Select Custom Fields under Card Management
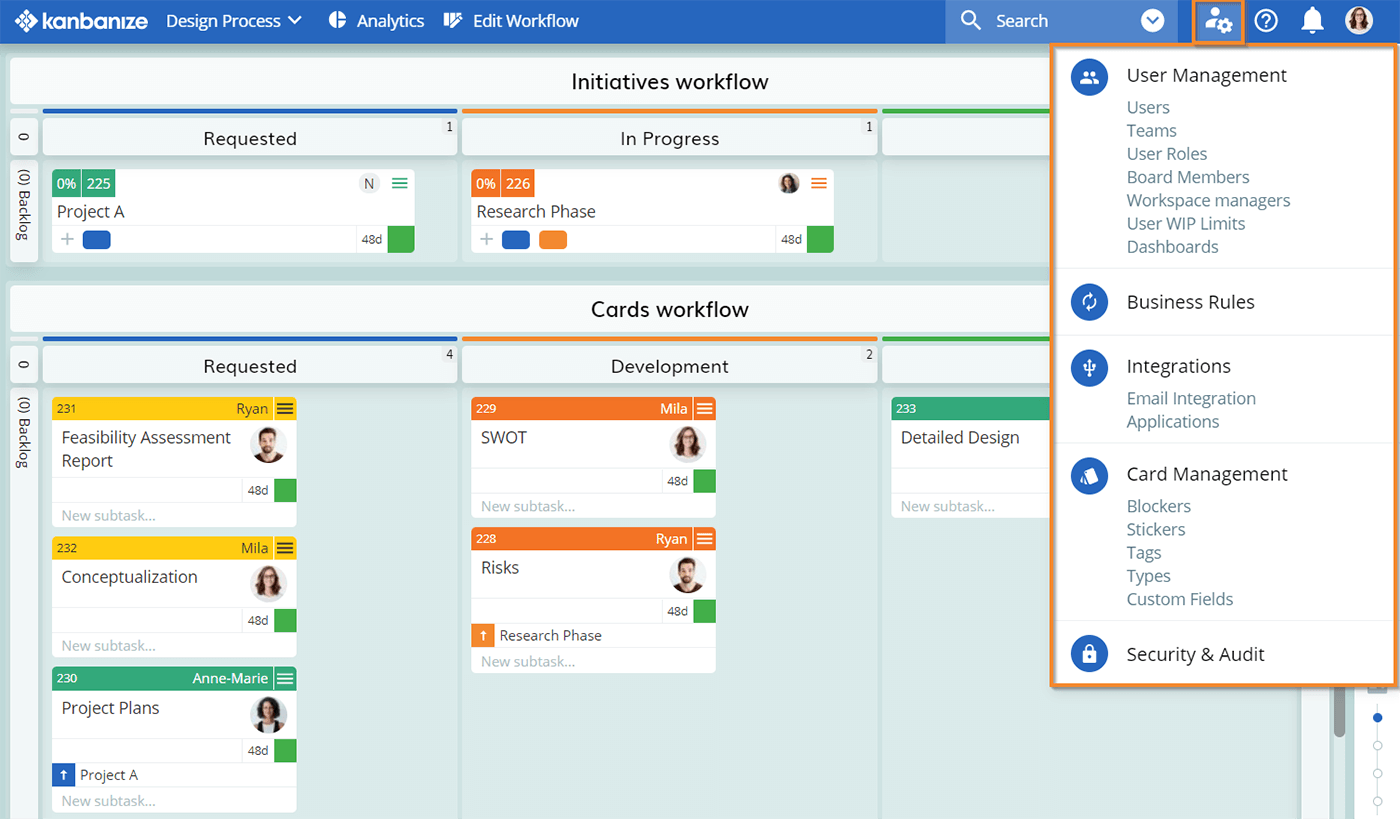Screen dimensions: 1400x819 click(x=1179, y=600)
